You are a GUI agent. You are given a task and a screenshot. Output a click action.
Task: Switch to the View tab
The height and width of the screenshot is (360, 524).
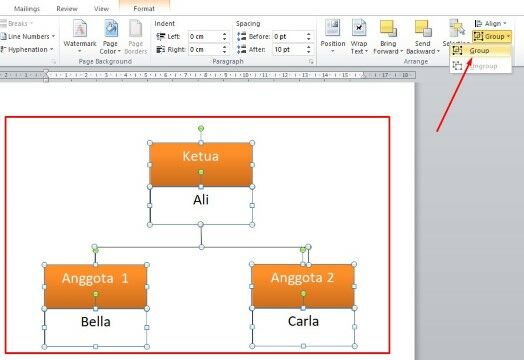coord(101,9)
